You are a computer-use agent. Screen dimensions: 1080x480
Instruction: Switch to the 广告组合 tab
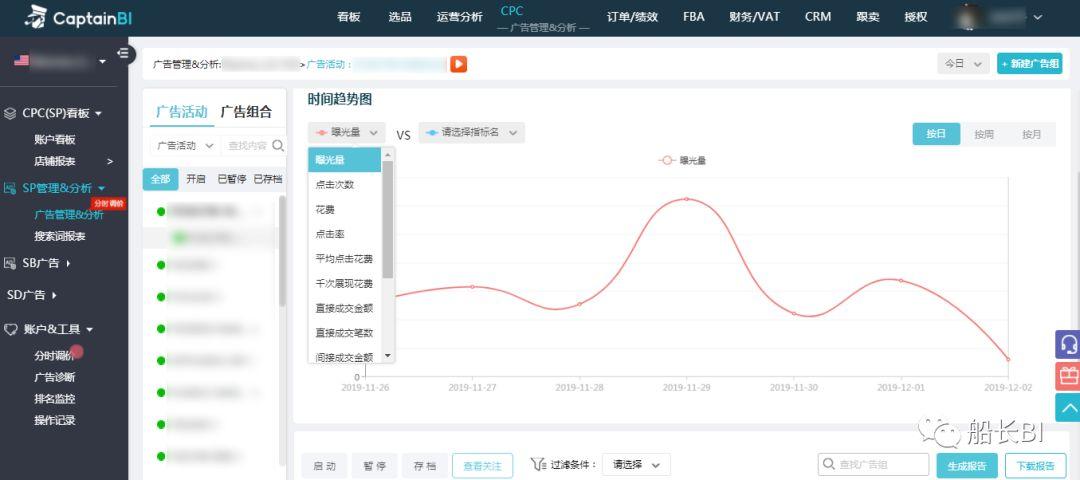(246, 112)
